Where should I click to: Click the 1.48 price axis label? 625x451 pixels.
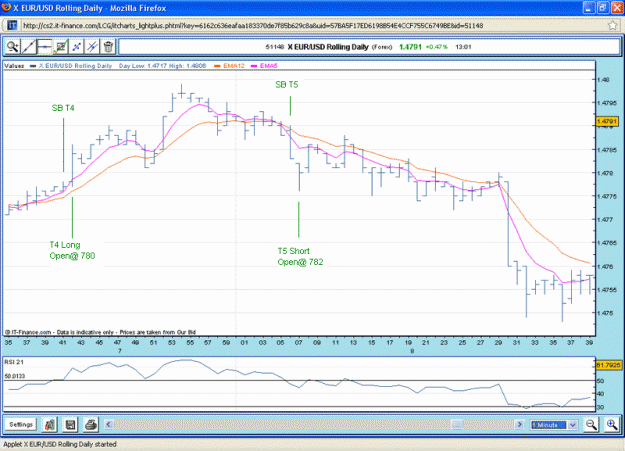[603, 80]
